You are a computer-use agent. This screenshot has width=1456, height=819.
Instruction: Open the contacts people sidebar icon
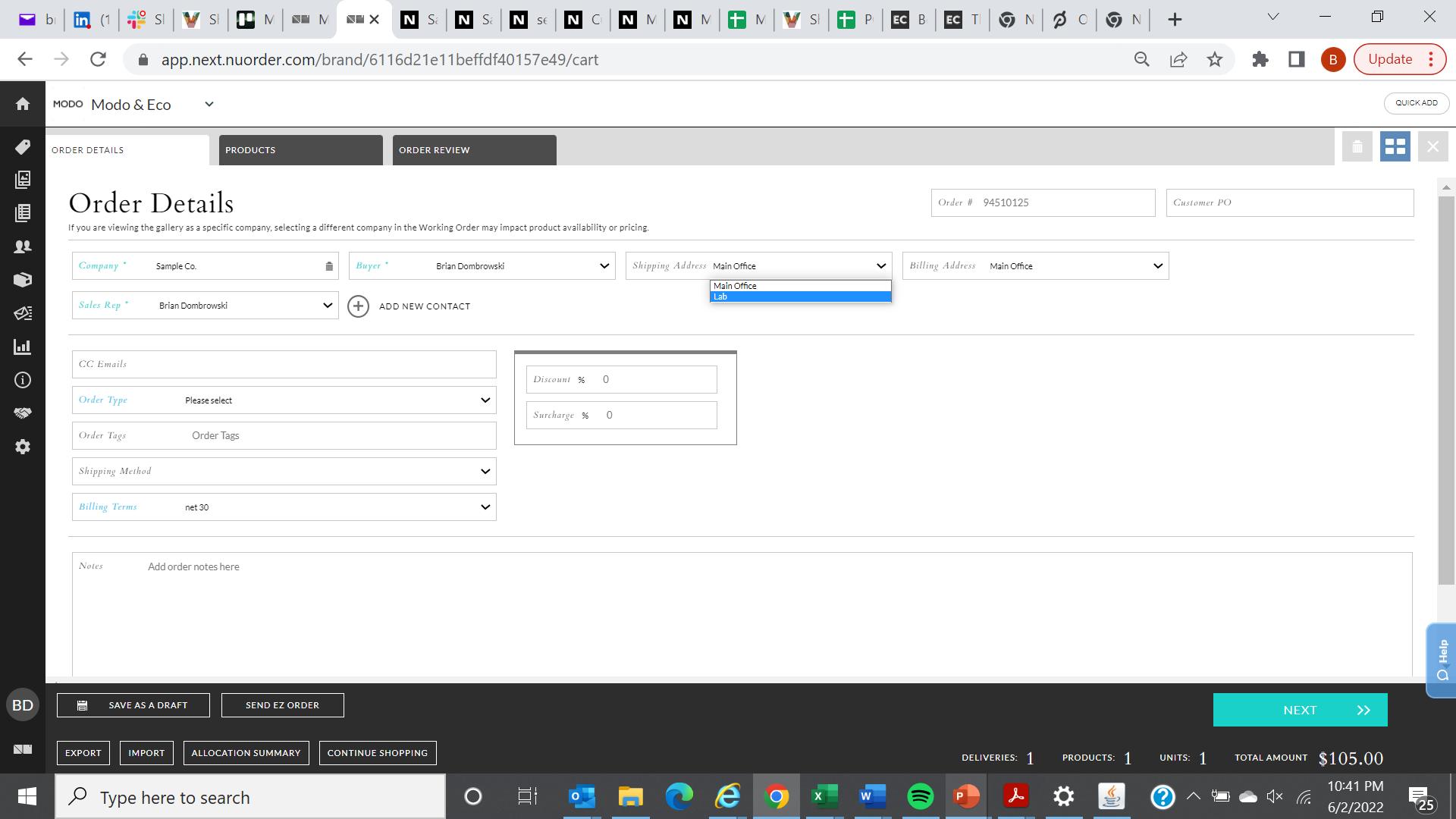[23, 246]
